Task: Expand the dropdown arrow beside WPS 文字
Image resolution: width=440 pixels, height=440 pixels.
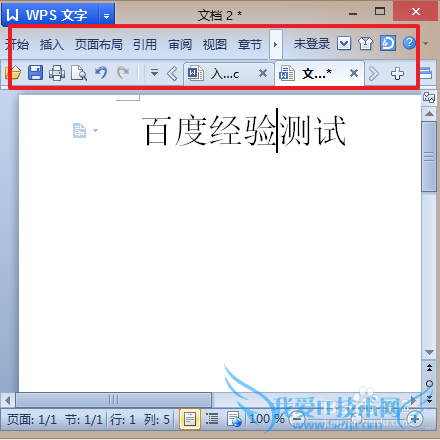Action: click(x=107, y=15)
